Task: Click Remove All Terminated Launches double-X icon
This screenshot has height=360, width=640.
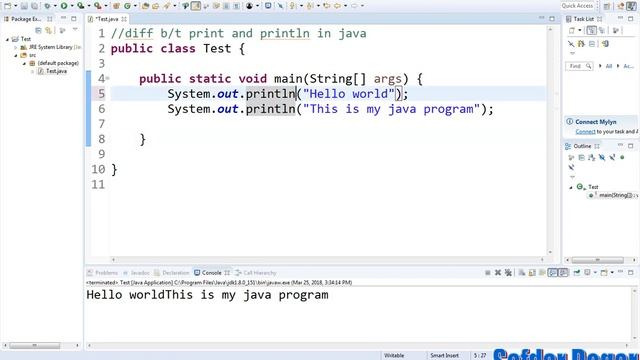Action: click(x=508, y=273)
